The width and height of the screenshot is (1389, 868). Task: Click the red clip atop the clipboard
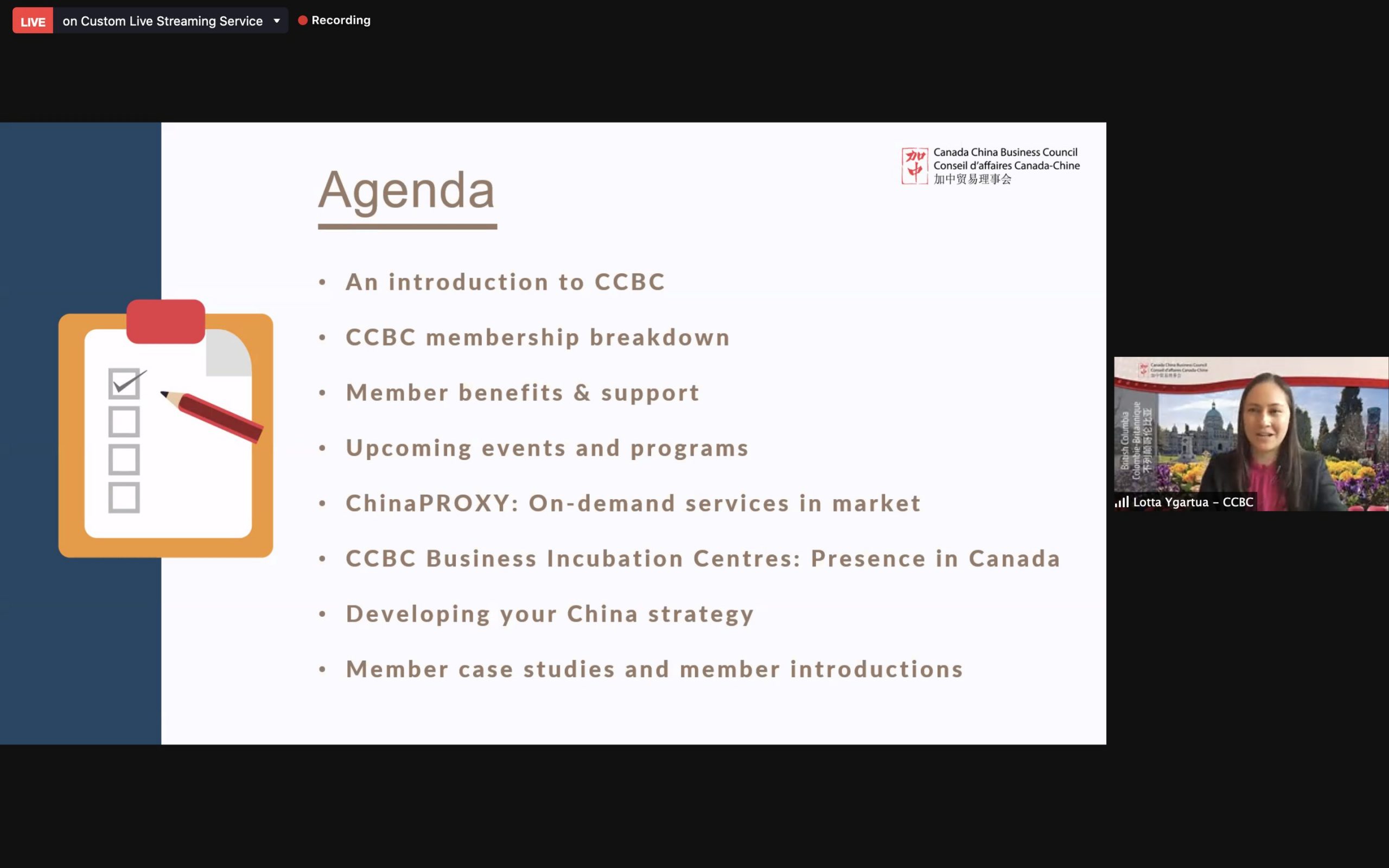tap(166, 322)
